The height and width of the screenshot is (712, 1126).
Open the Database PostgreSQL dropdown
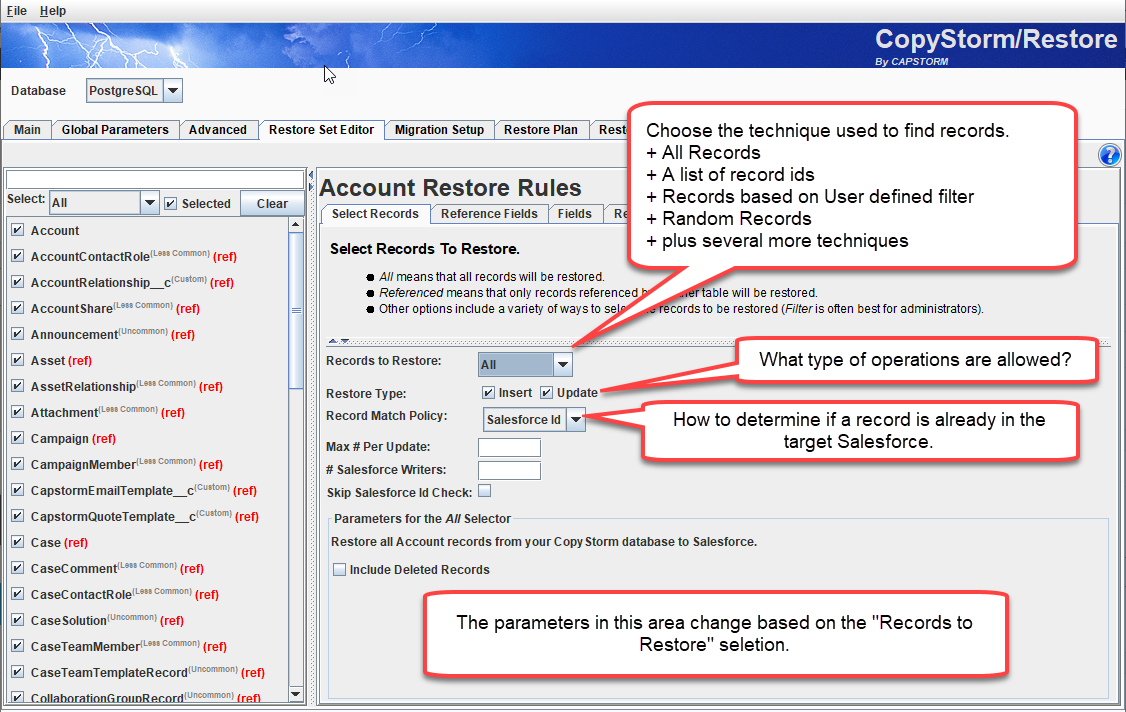(x=173, y=91)
